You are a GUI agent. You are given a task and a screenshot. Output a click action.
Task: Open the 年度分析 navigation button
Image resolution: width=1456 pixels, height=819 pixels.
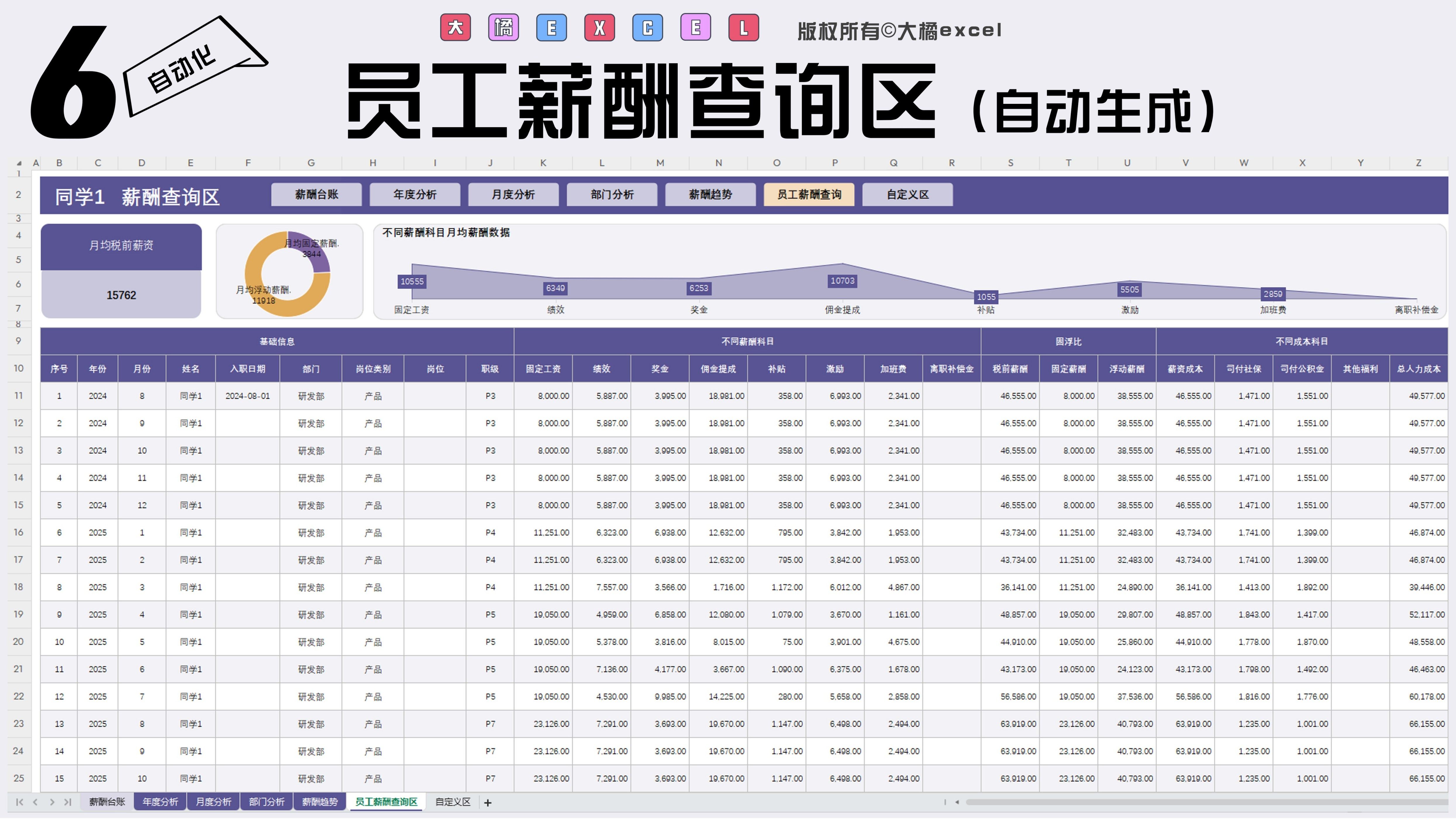coord(415,195)
